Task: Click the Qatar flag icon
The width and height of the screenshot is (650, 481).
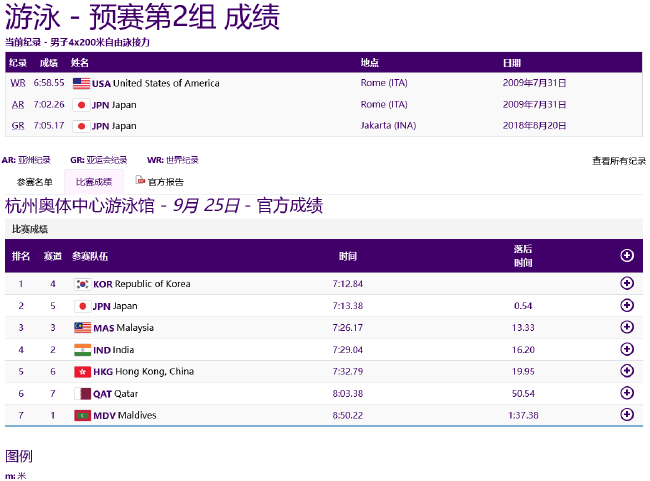Action: tap(82, 394)
